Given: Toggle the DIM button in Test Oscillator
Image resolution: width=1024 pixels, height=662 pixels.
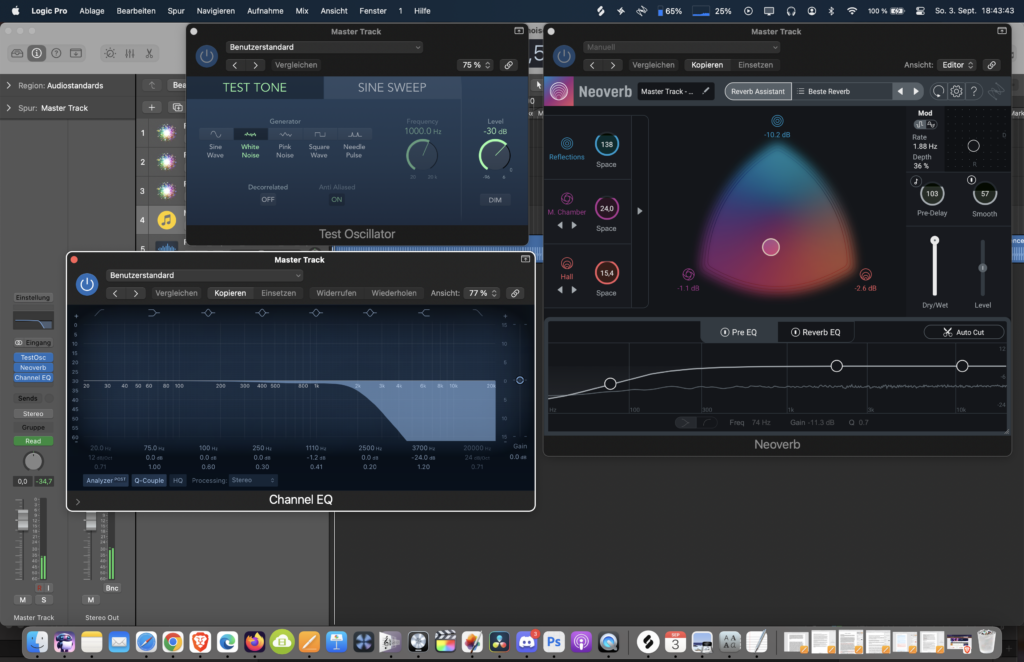Looking at the screenshot, I should tap(495, 200).
